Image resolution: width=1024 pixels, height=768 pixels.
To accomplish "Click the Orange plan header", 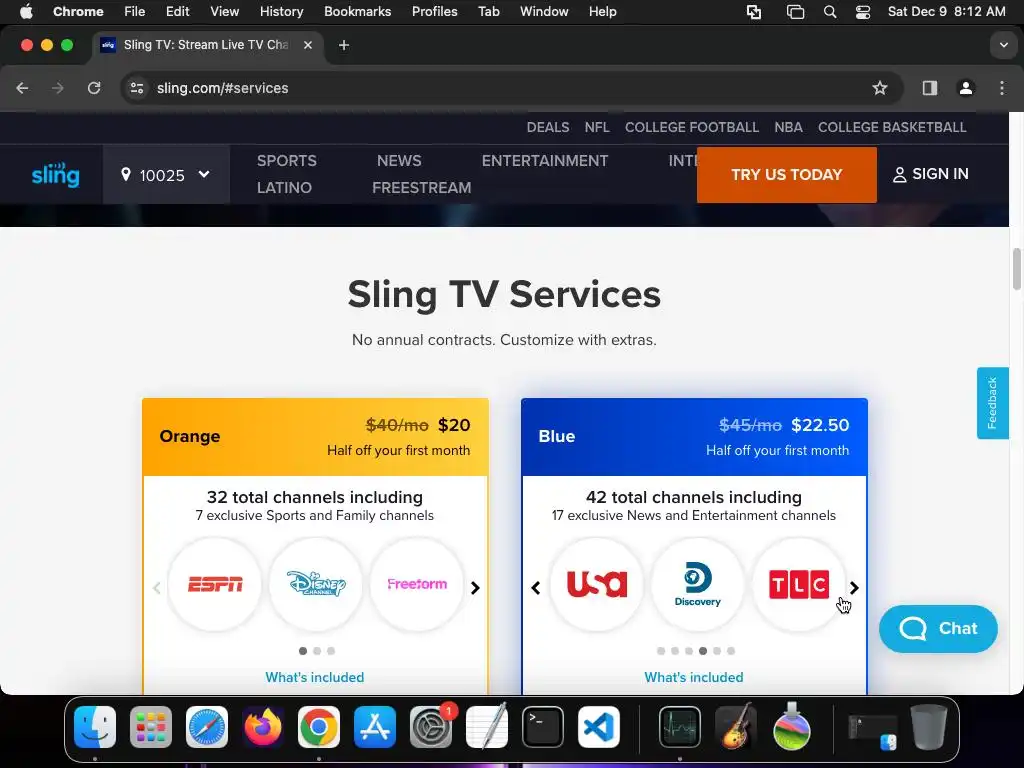I will click(x=315, y=437).
